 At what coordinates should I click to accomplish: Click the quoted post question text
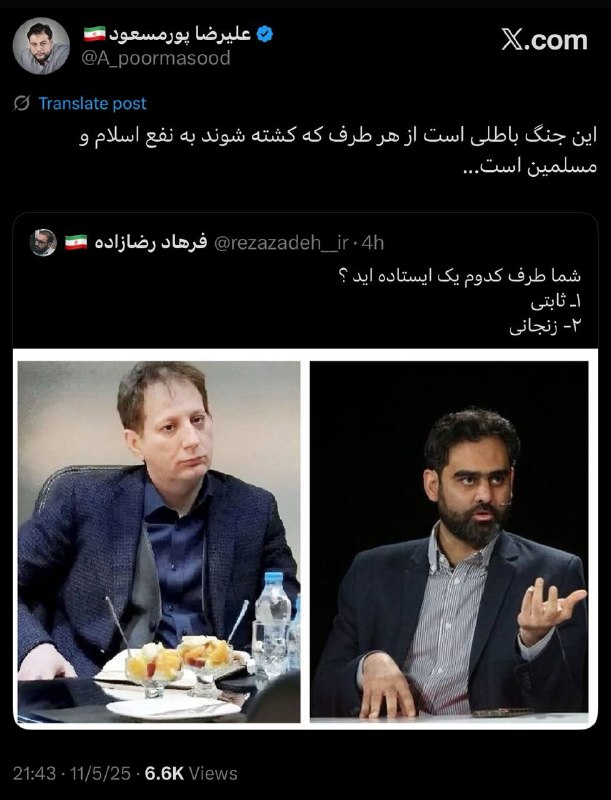460,276
